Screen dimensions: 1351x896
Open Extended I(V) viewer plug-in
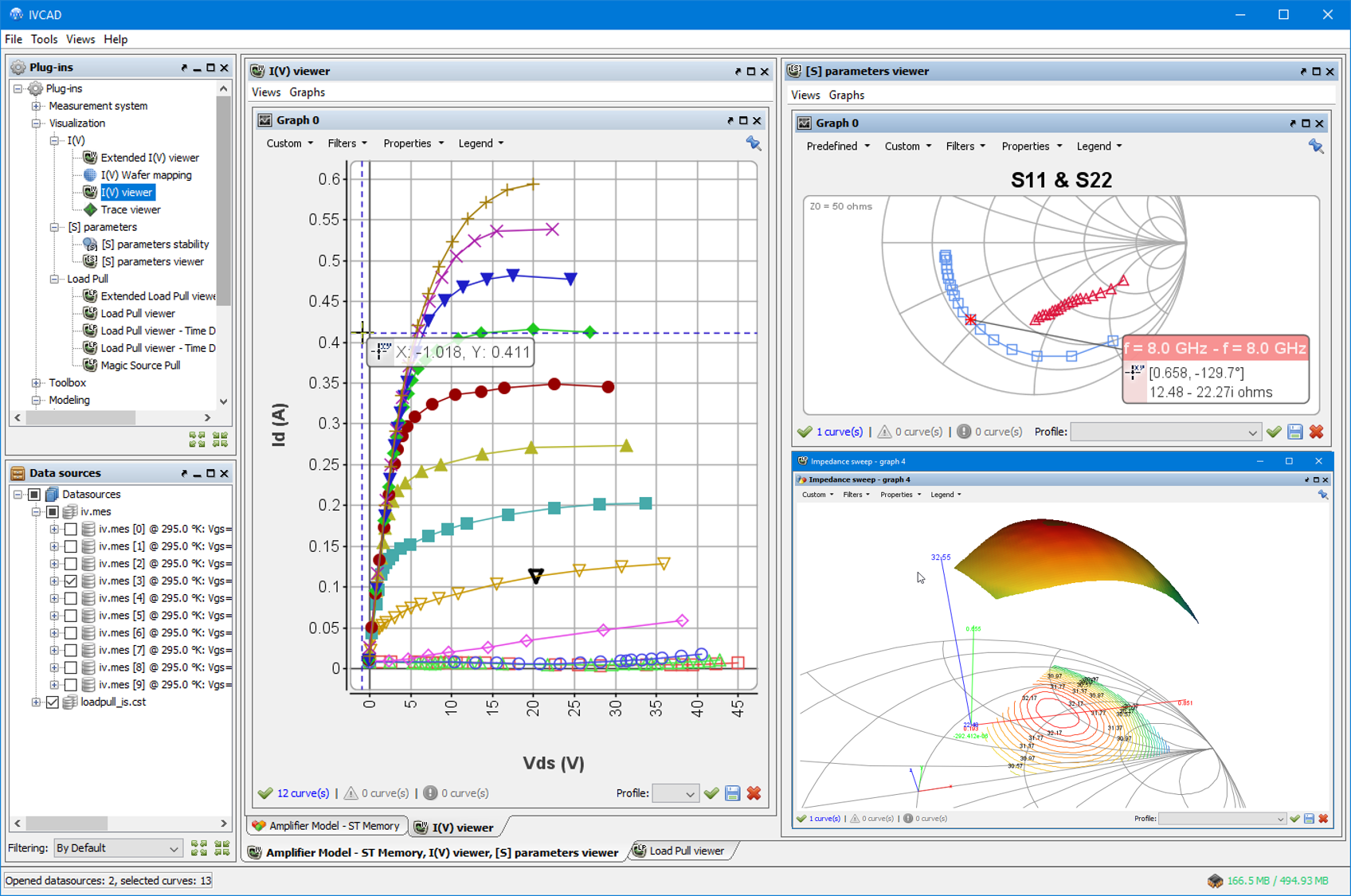(x=150, y=158)
